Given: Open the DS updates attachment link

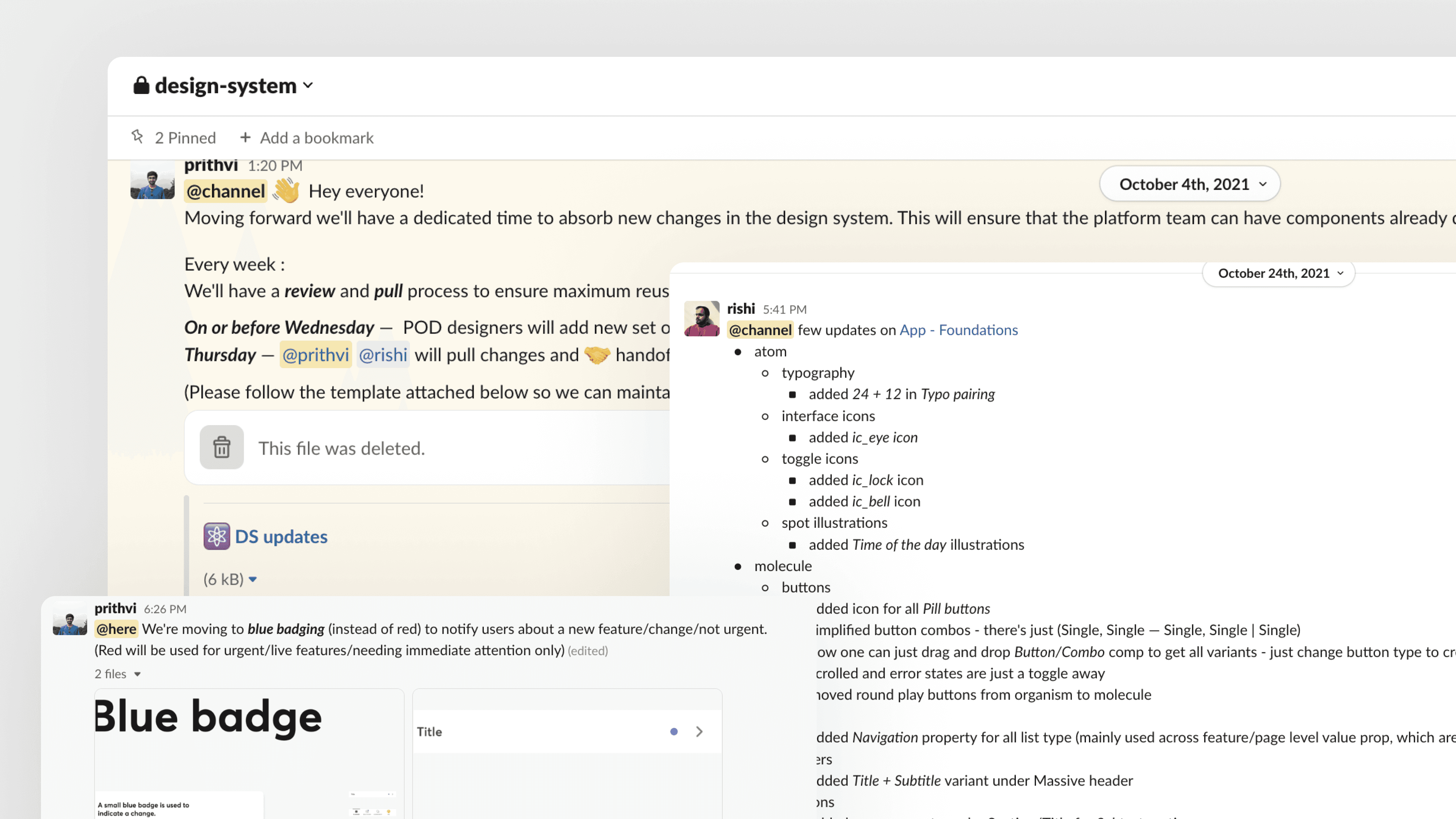Looking at the screenshot, I should 281,537.
